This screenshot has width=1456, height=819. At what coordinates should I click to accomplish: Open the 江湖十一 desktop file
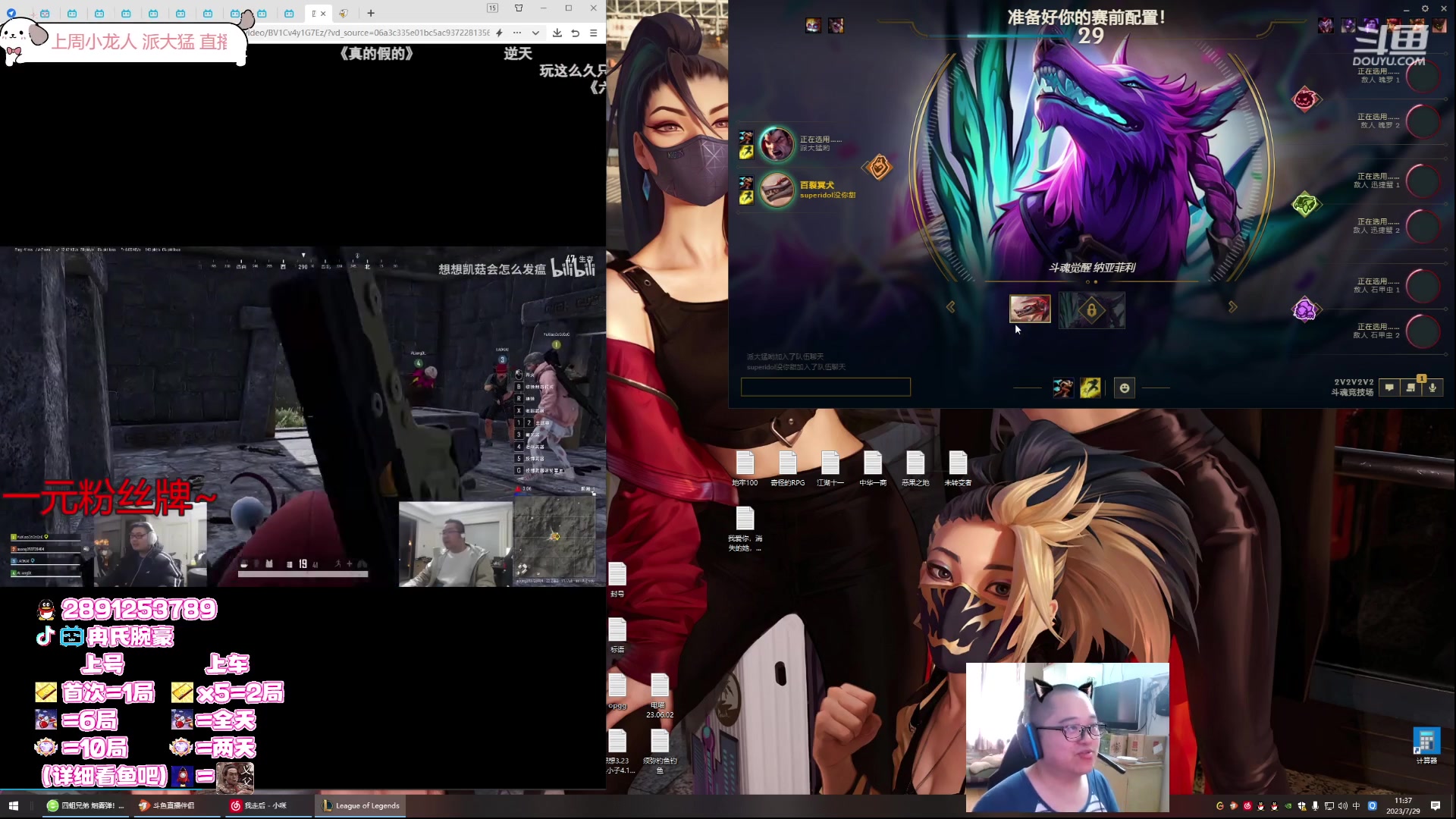pos(830,469)
